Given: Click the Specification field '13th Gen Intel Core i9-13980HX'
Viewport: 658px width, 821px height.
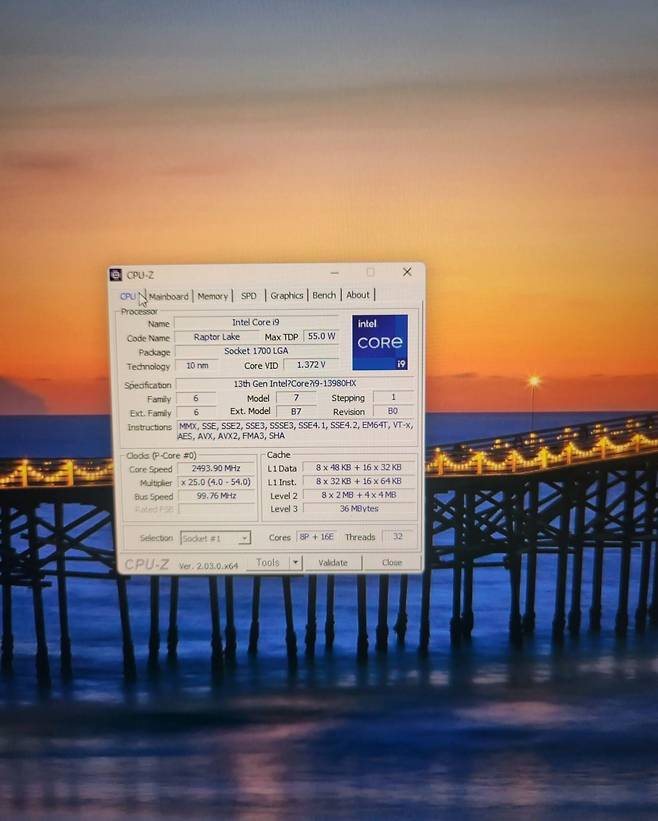Looking at the screenshot, I should 295,384.
